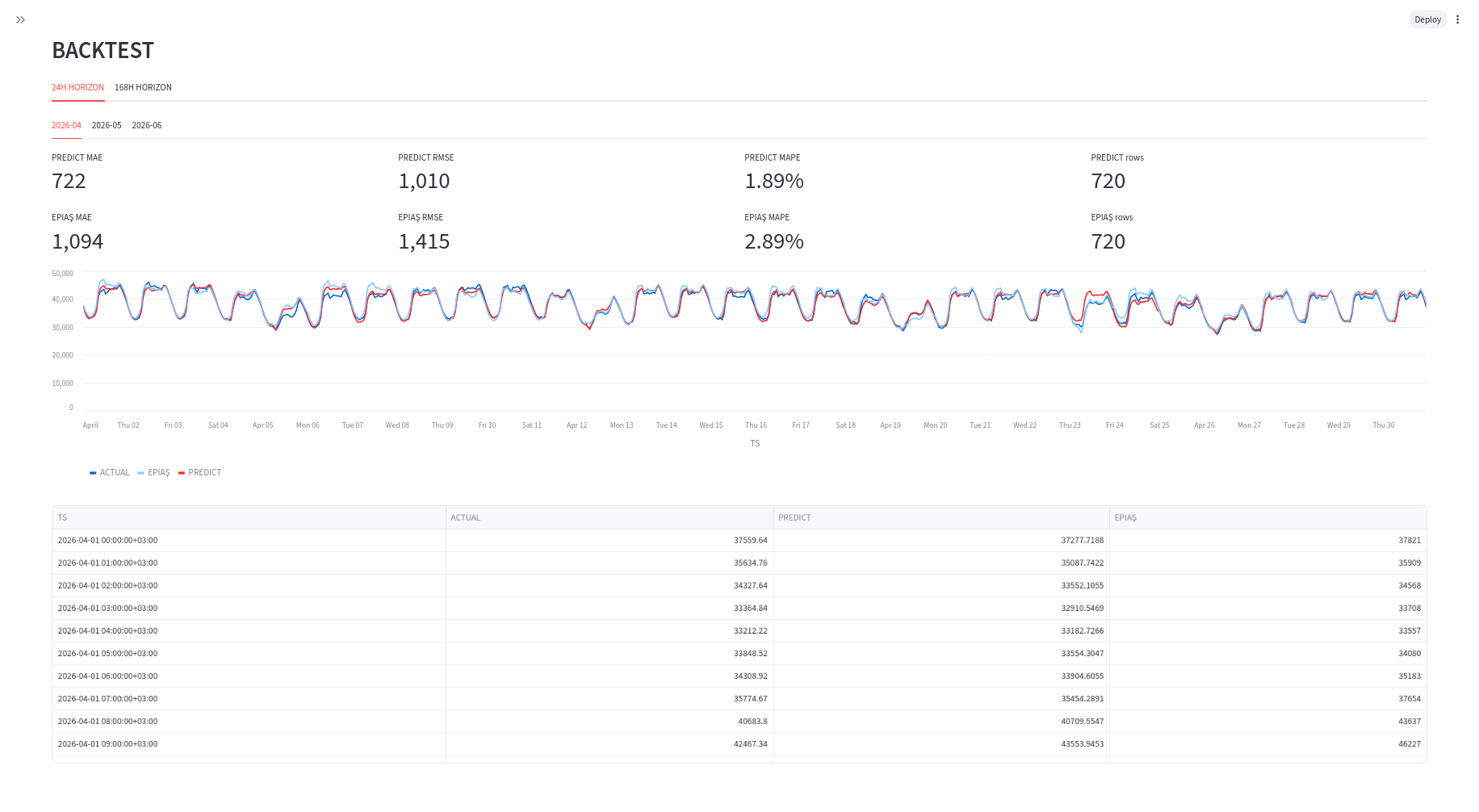This screenshot has width=1479, height=812.
Task: Click EPIAŞ value 46227
Action: (1267, 743)
